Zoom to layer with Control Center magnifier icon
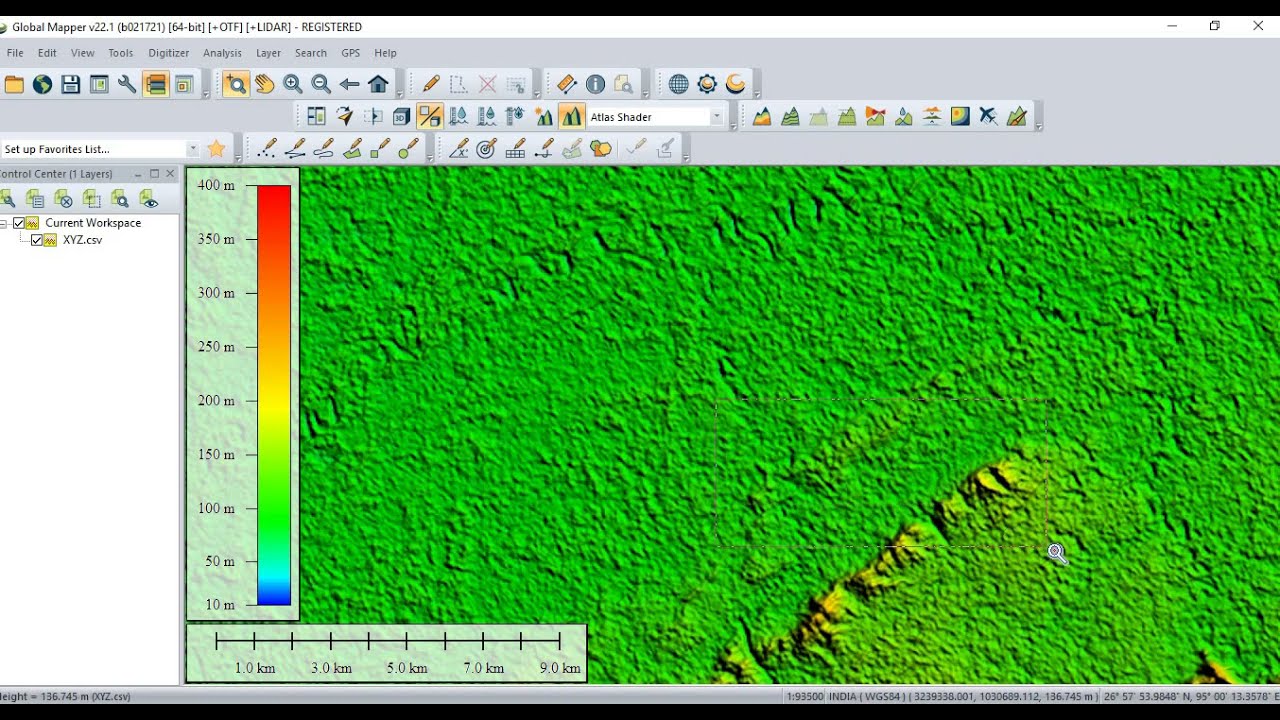This screenshot has height=720, width=1280. [x=120, y=199]
